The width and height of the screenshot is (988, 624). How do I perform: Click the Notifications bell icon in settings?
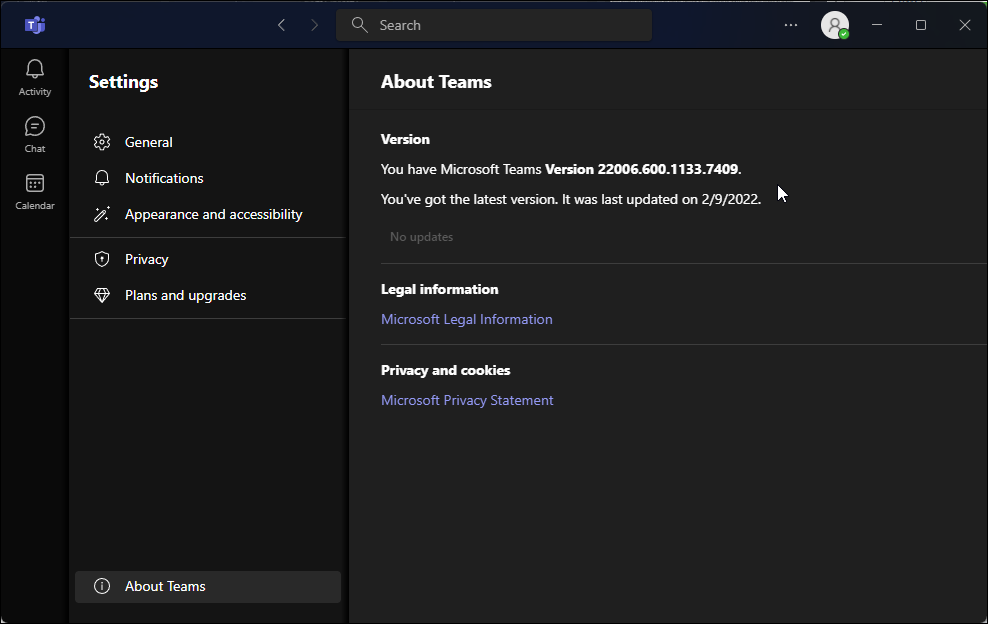101,178
